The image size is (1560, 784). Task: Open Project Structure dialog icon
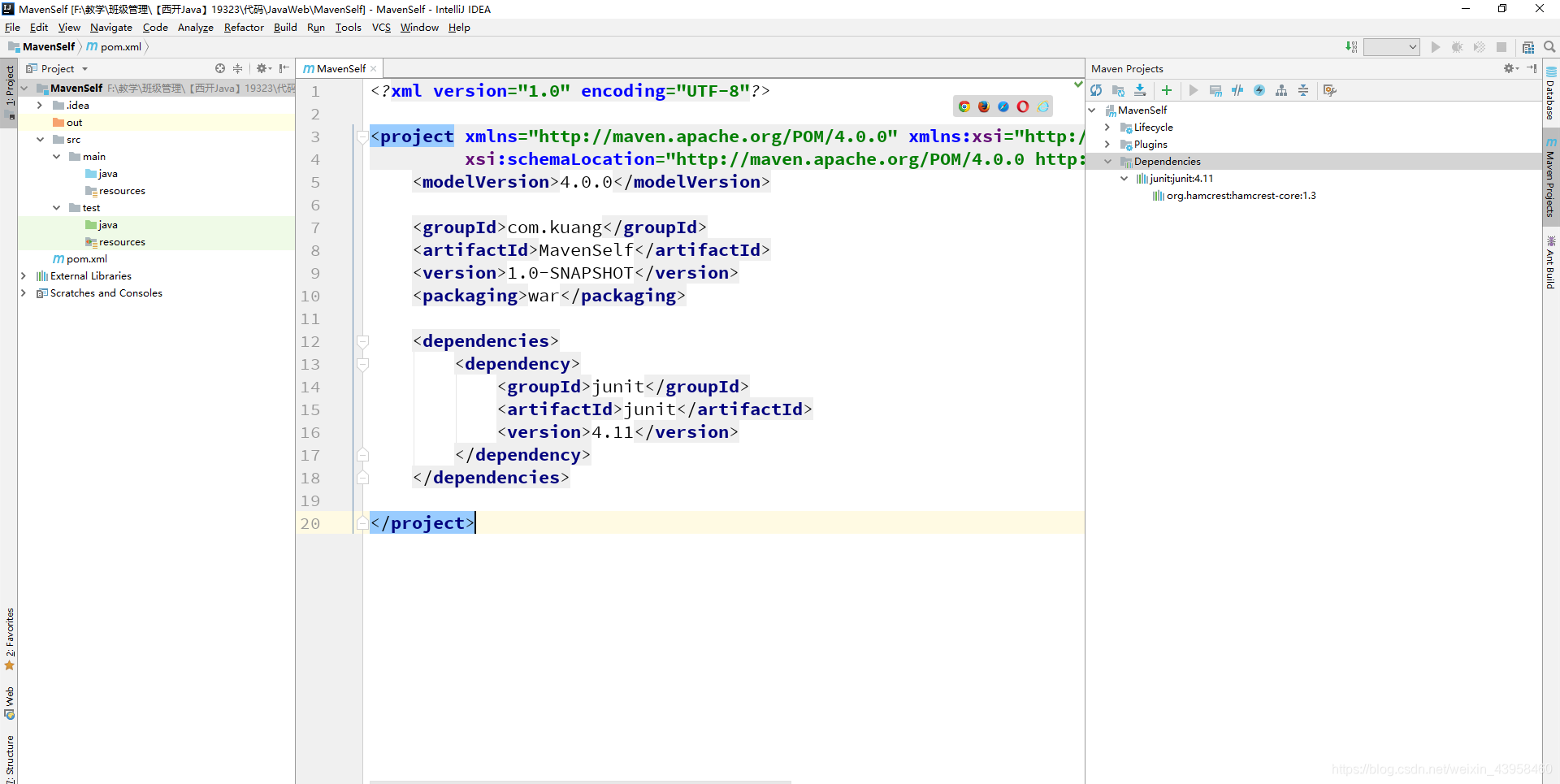pyautogui.click(x=1528, y=47)
